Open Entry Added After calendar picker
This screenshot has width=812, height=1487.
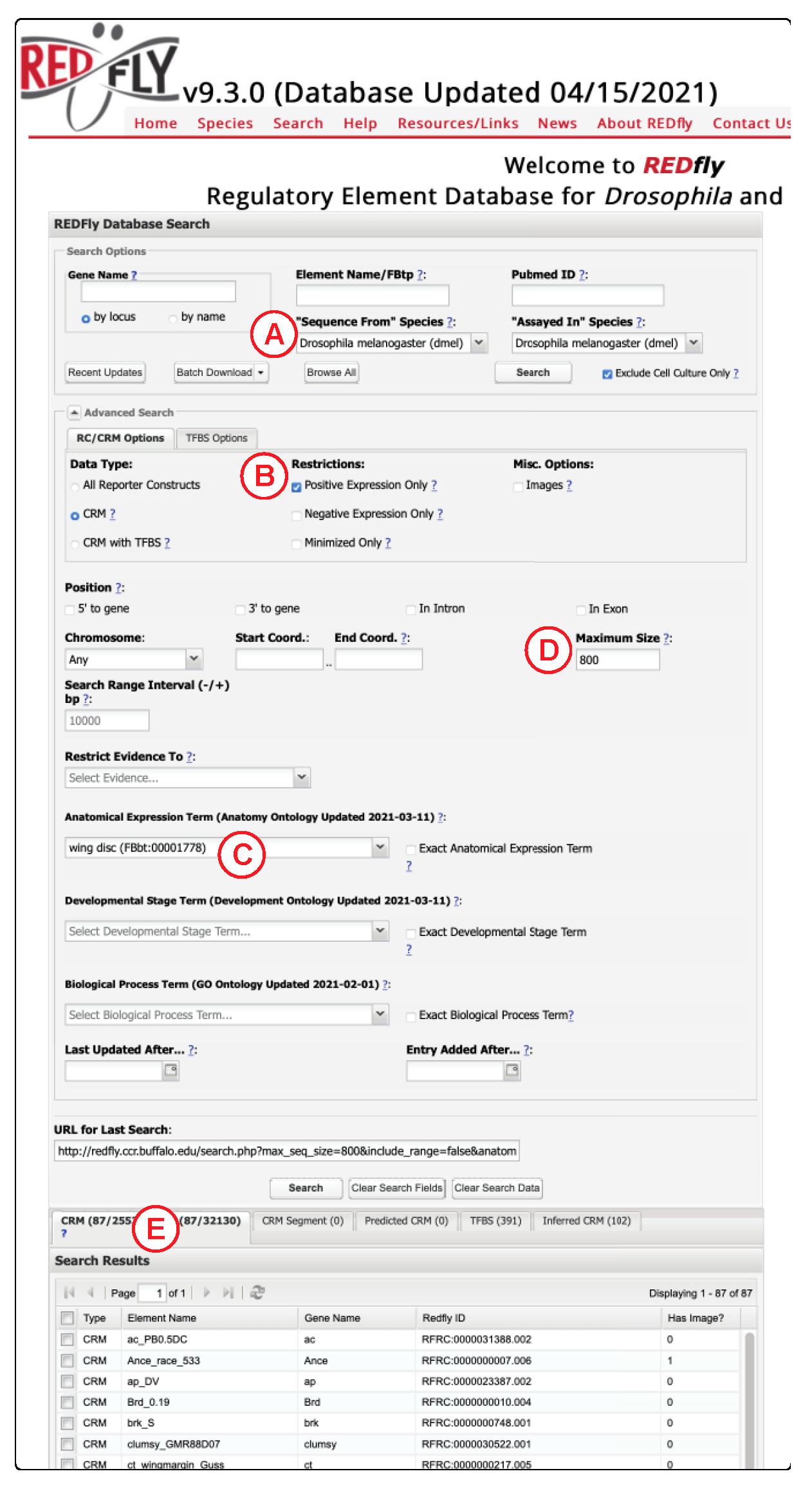[x=512, y=1071]
